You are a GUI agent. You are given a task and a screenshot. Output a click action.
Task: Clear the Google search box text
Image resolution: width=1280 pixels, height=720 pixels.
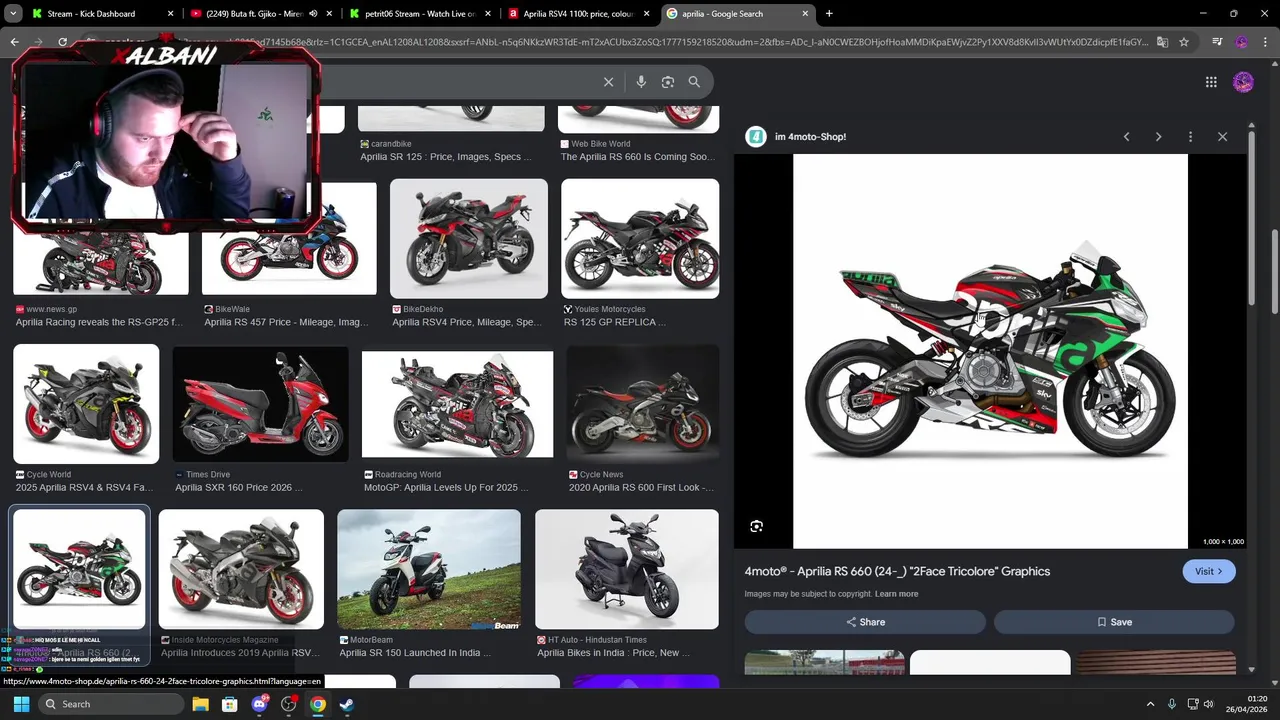pos(608,82)
